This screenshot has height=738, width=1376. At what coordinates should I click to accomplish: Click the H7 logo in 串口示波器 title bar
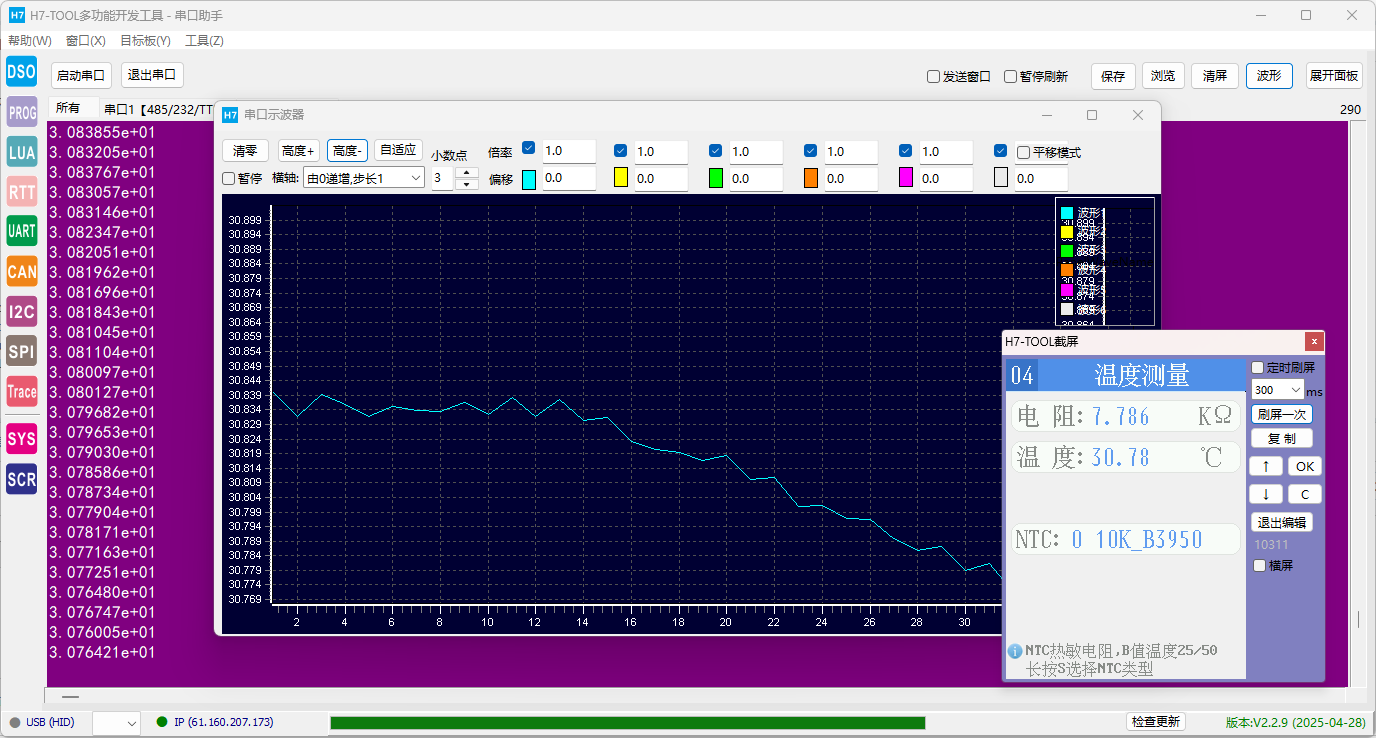(230, 115)
